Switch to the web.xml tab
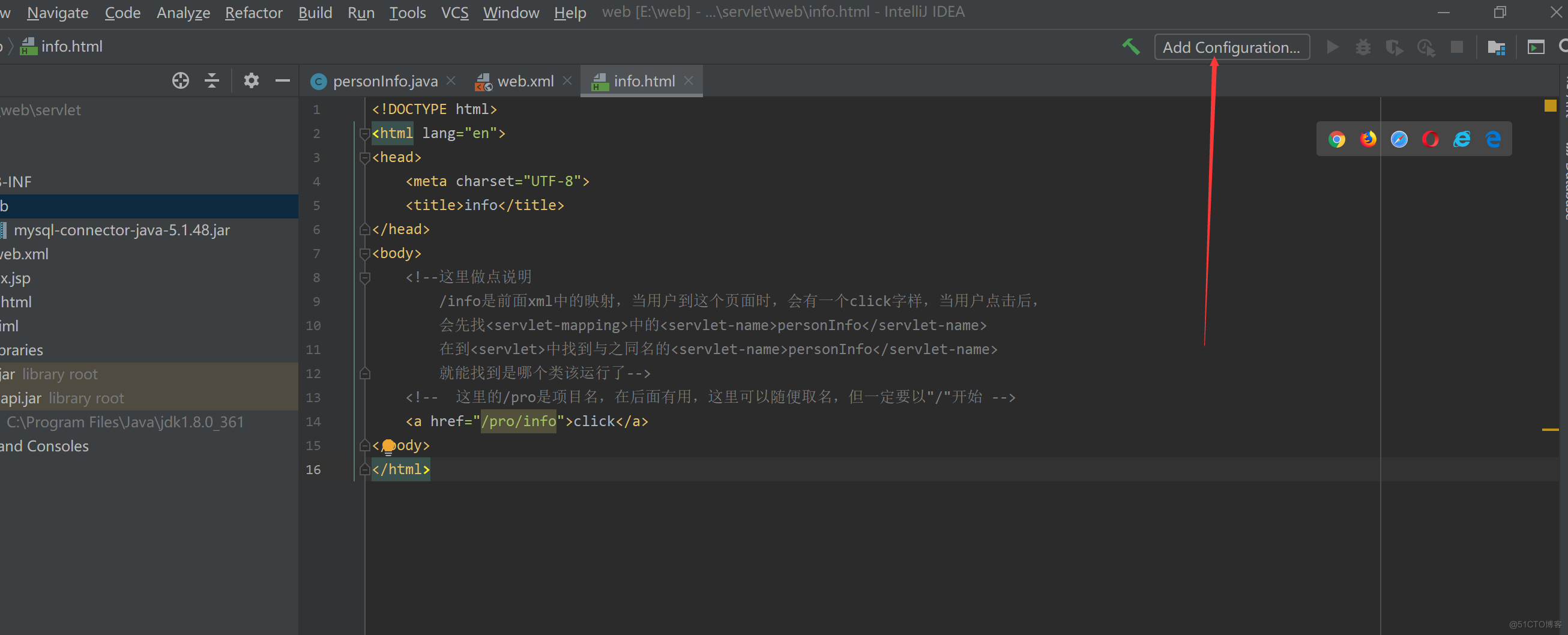This screenshot has height=635, width=1568. (525, 81)
